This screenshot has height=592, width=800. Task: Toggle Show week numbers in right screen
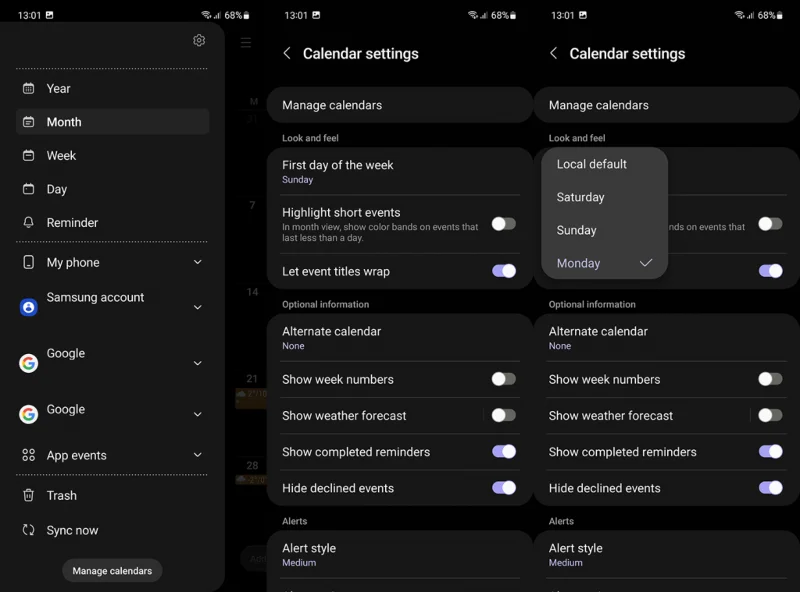point(770,379)
